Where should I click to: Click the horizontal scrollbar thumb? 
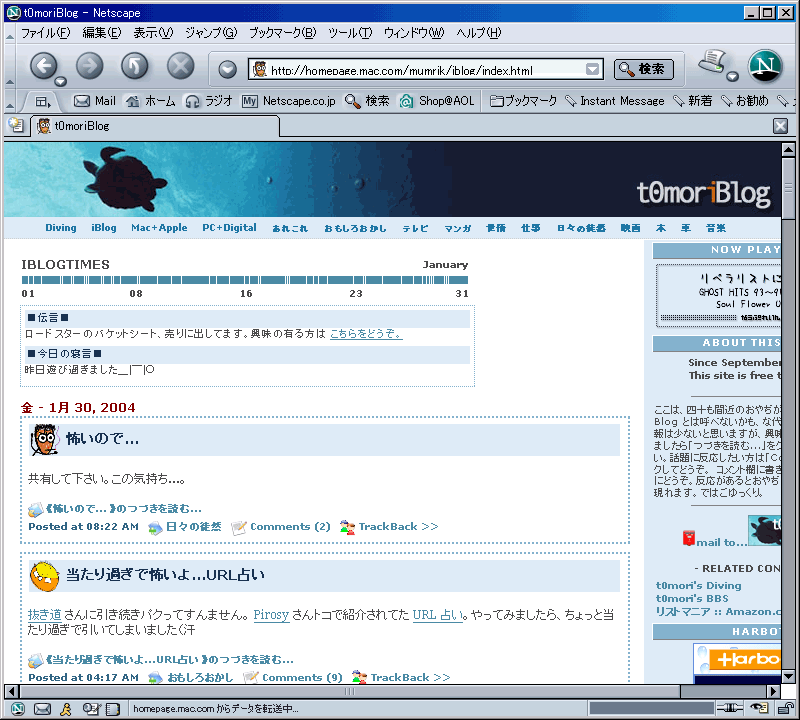tap(349, 691)
